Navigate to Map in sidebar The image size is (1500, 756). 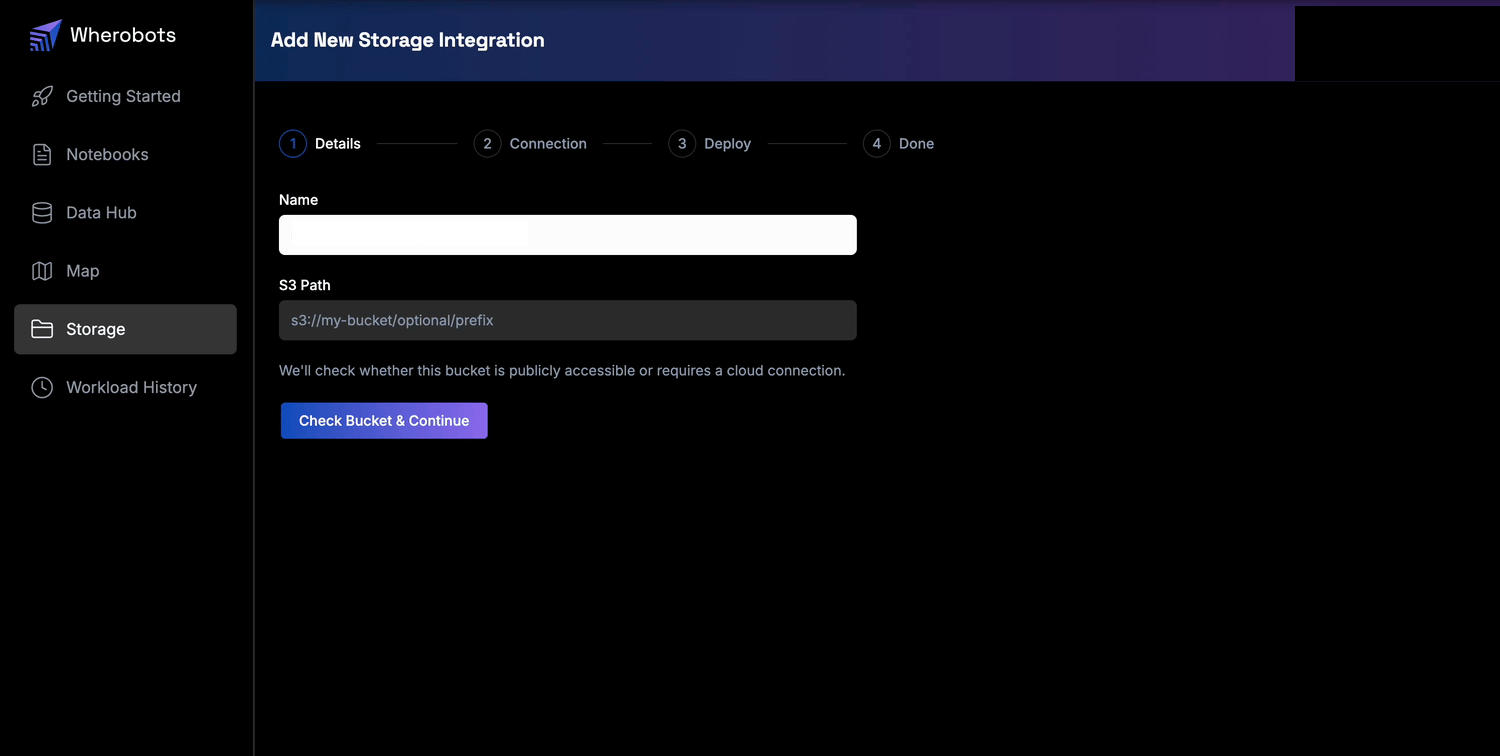click(x=125, y=271)
